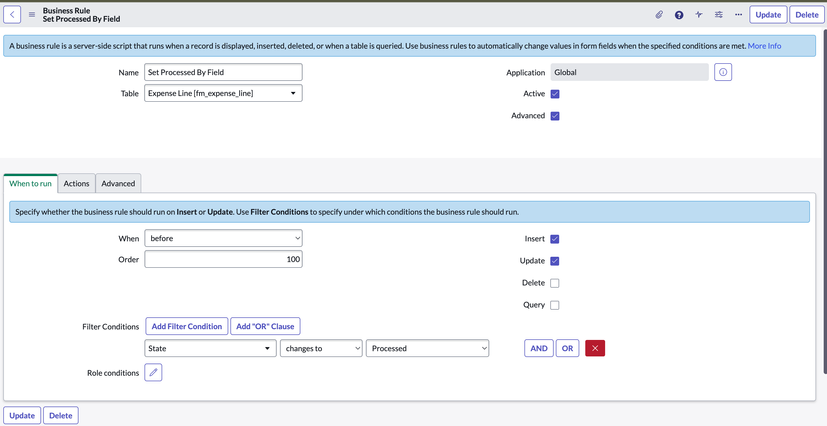Screen dimensions: 827x426
Task: Expand the When dropdown showing before
Action: click(x=223, y=239)
